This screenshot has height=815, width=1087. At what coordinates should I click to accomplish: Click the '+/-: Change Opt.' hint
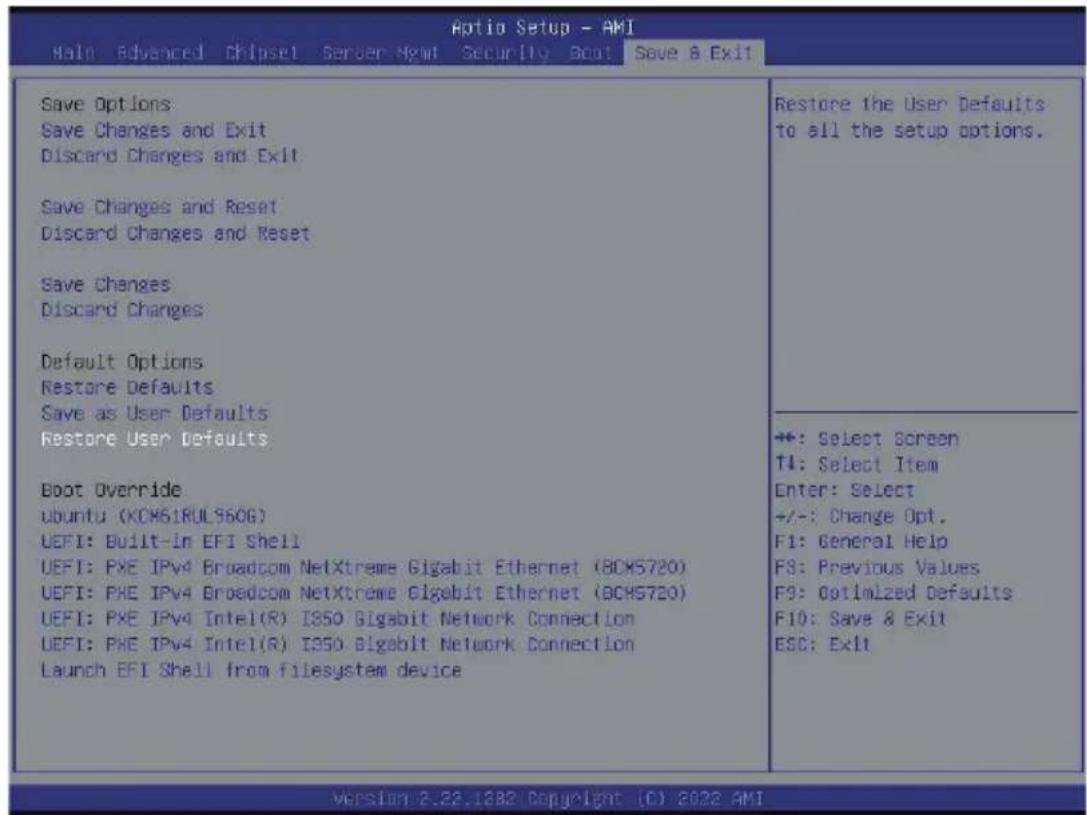coord(860,516)
